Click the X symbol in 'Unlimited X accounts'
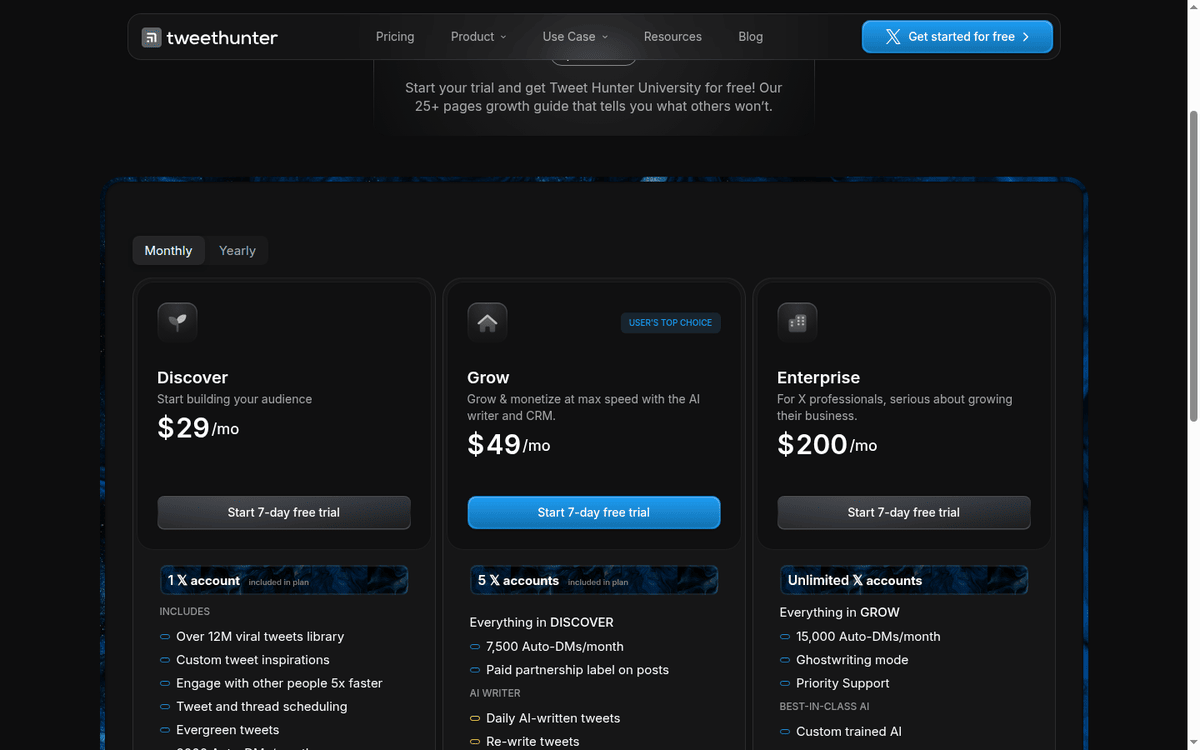The width and height of the screenshot is (1200, 750). (858, 581)
